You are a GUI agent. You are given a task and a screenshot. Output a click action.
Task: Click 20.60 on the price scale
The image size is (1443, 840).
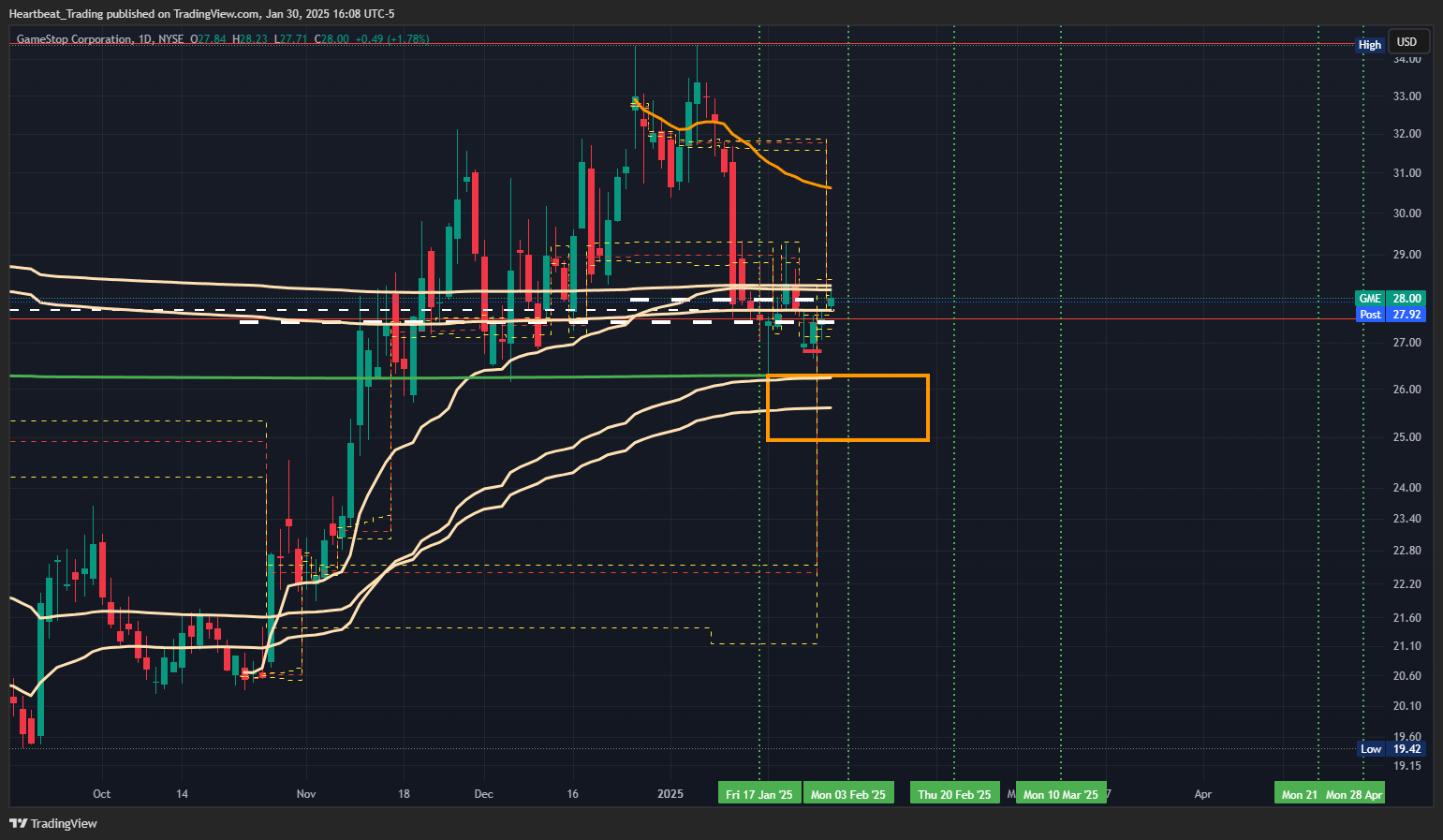(1407, 676)
